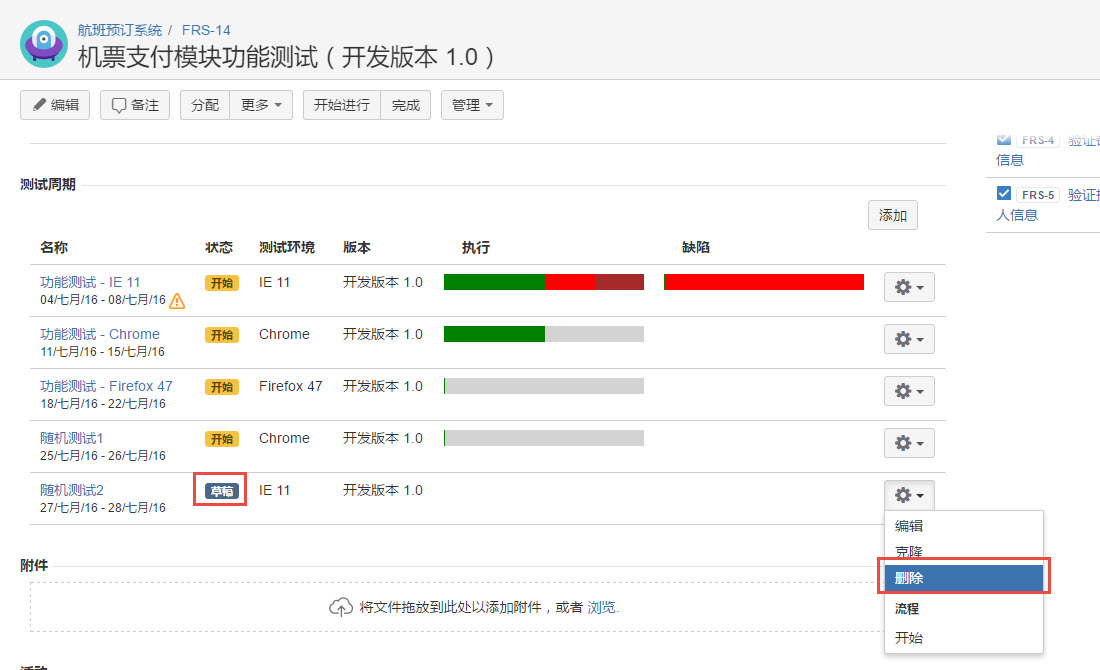Open gear menu for 随机测试1 row
This screenshot has height=670, width=1100.
click(x=909, y=443)
